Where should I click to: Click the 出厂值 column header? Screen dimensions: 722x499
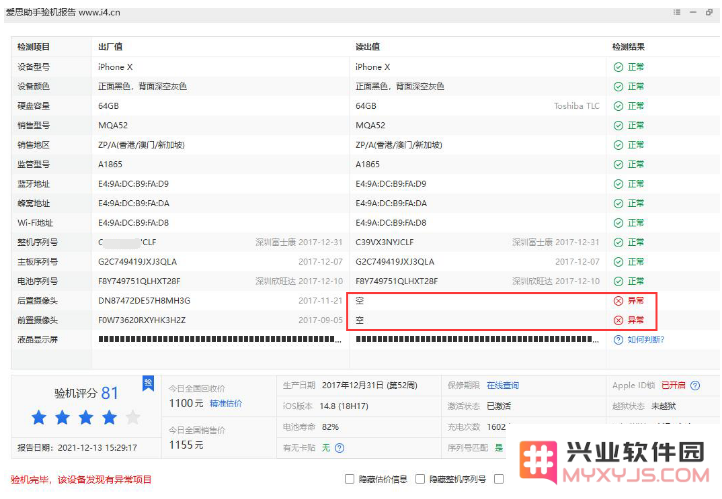pos(110,47)
